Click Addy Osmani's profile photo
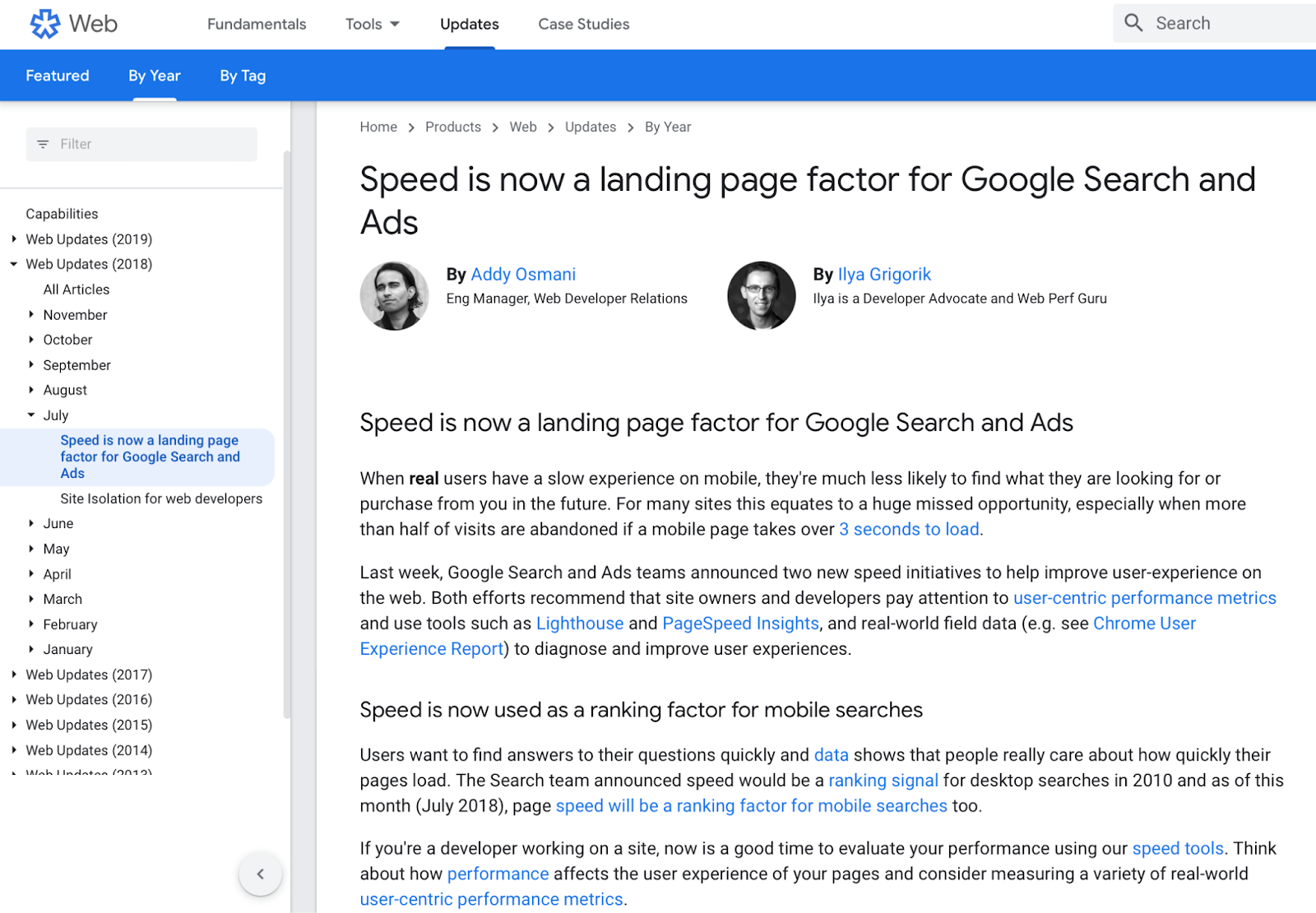Image resolution: width=1316 pixels, height=913 pixels. [395, 296]
